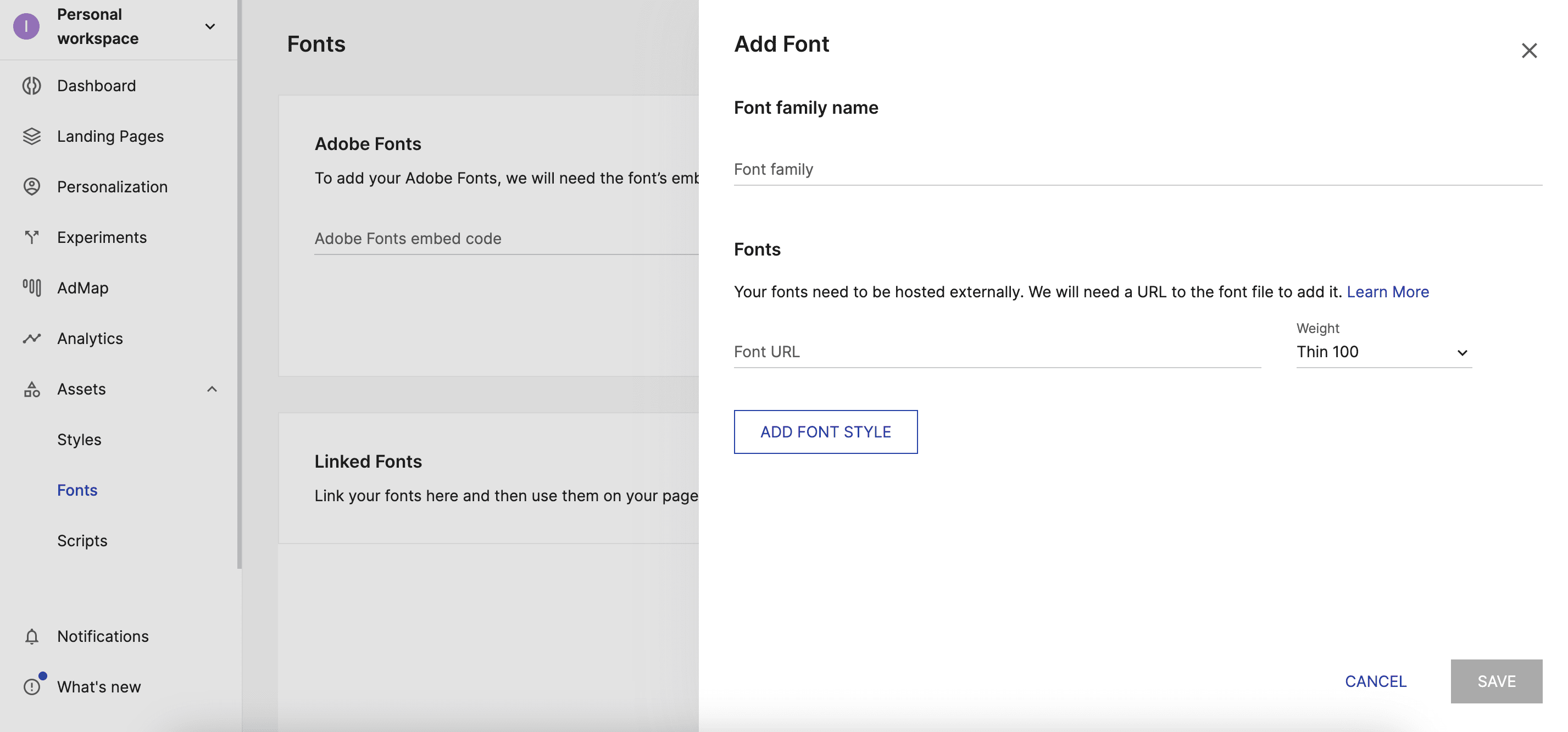Open the Notifications bell
This screenshot has height=732, width=1568.
[x=102, y=636]
